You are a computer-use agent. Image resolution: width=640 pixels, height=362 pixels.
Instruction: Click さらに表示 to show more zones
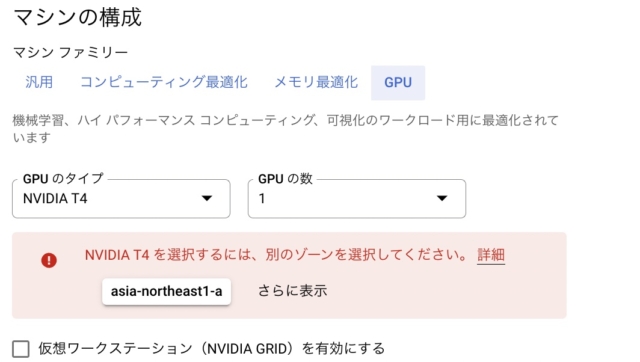coord(292,291)
